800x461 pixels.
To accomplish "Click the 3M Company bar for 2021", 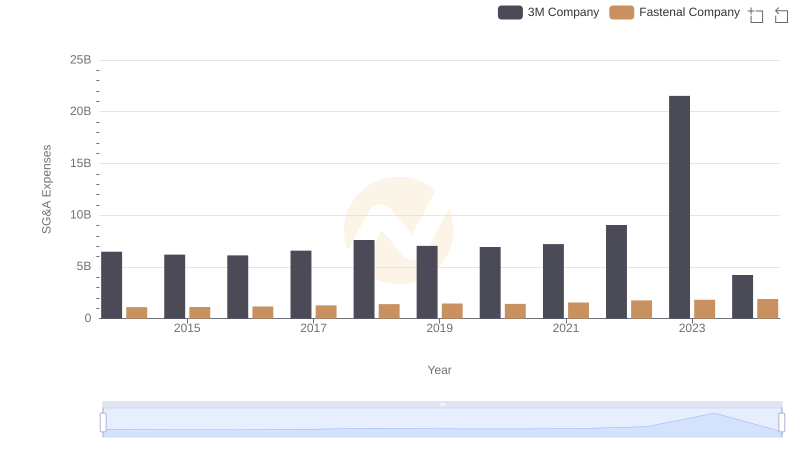I will pyautogui.click(x=554, y=281).
